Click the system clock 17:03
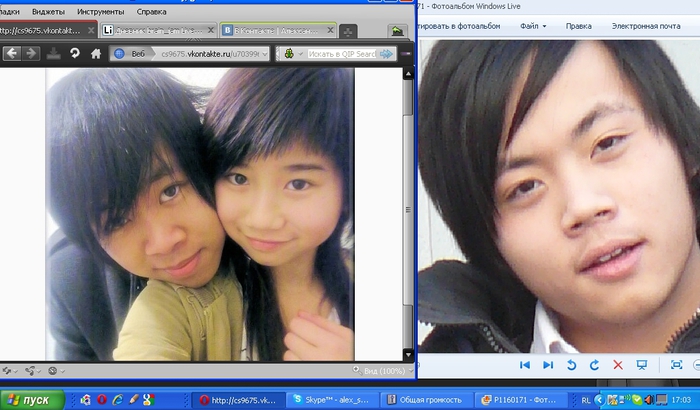The height and width of the screenshot is (410, 700). 681,400
